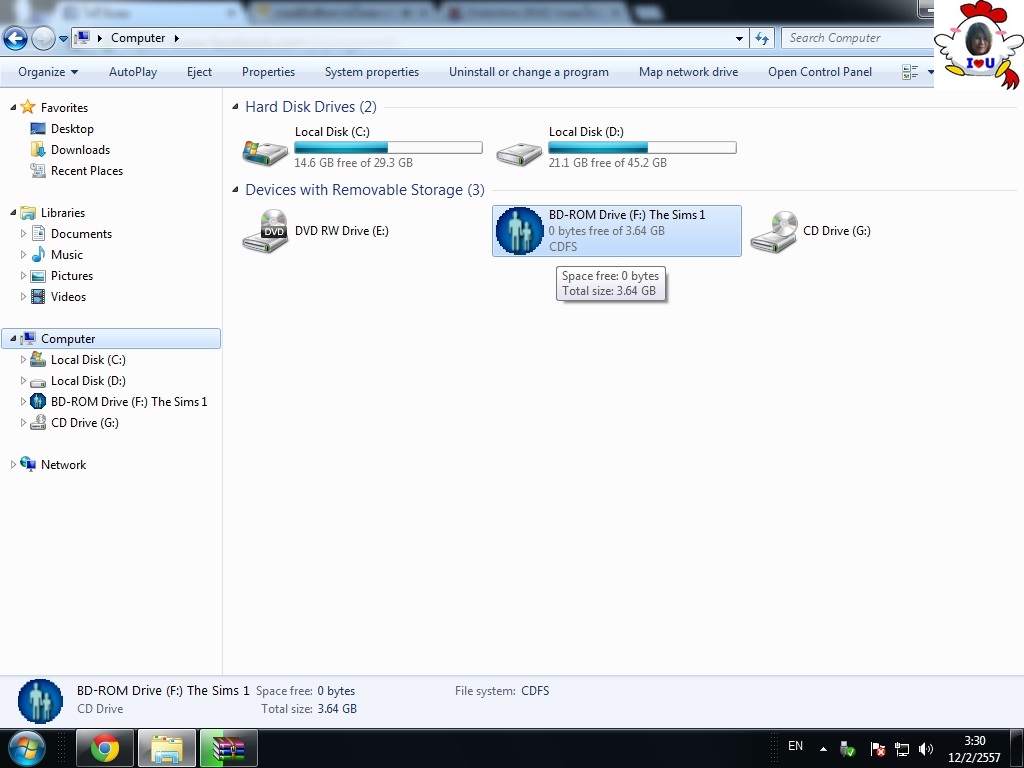Click the Network icon in sidebar
The width and height of the screenshot is (1024, 768).
pos(27,464)
